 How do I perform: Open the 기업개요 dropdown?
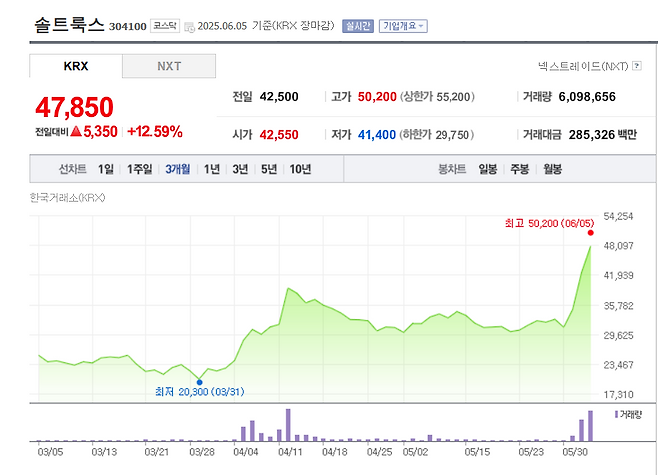click(x=404, y=26)
